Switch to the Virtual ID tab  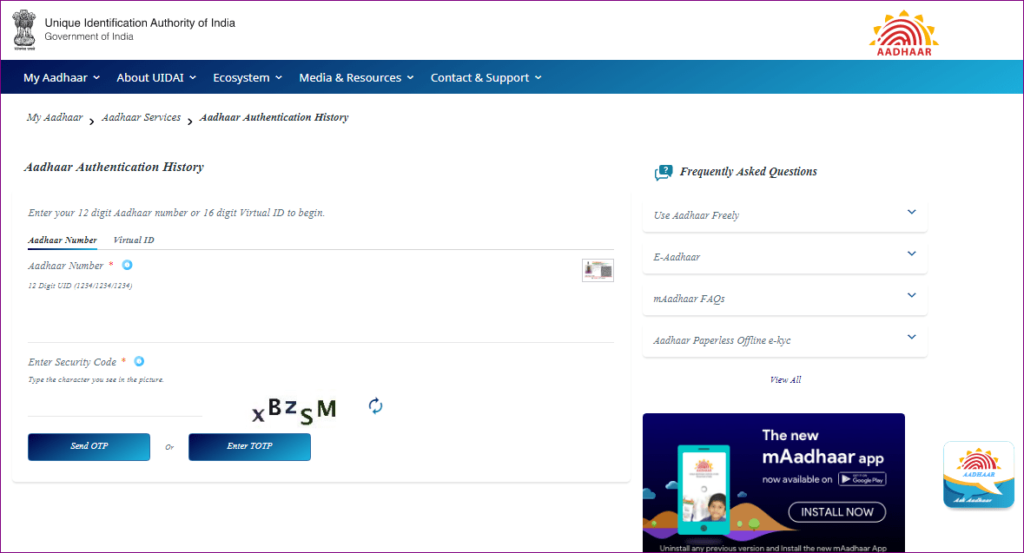[x=133, y=240]
